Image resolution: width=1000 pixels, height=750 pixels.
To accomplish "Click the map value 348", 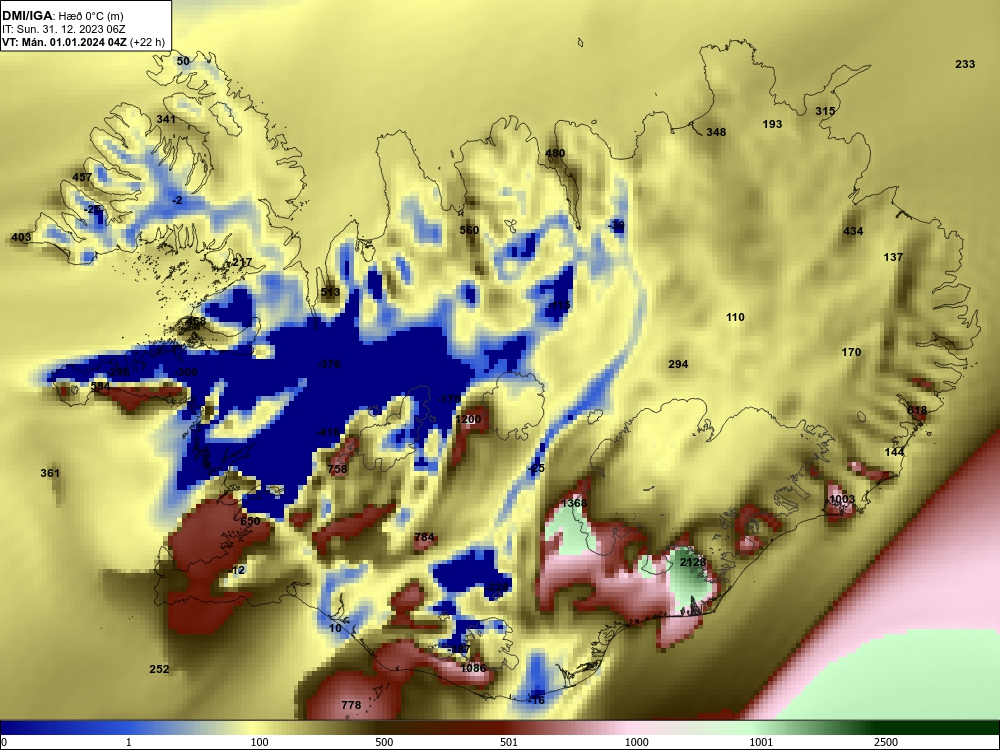I will click(x=716, y=132).
